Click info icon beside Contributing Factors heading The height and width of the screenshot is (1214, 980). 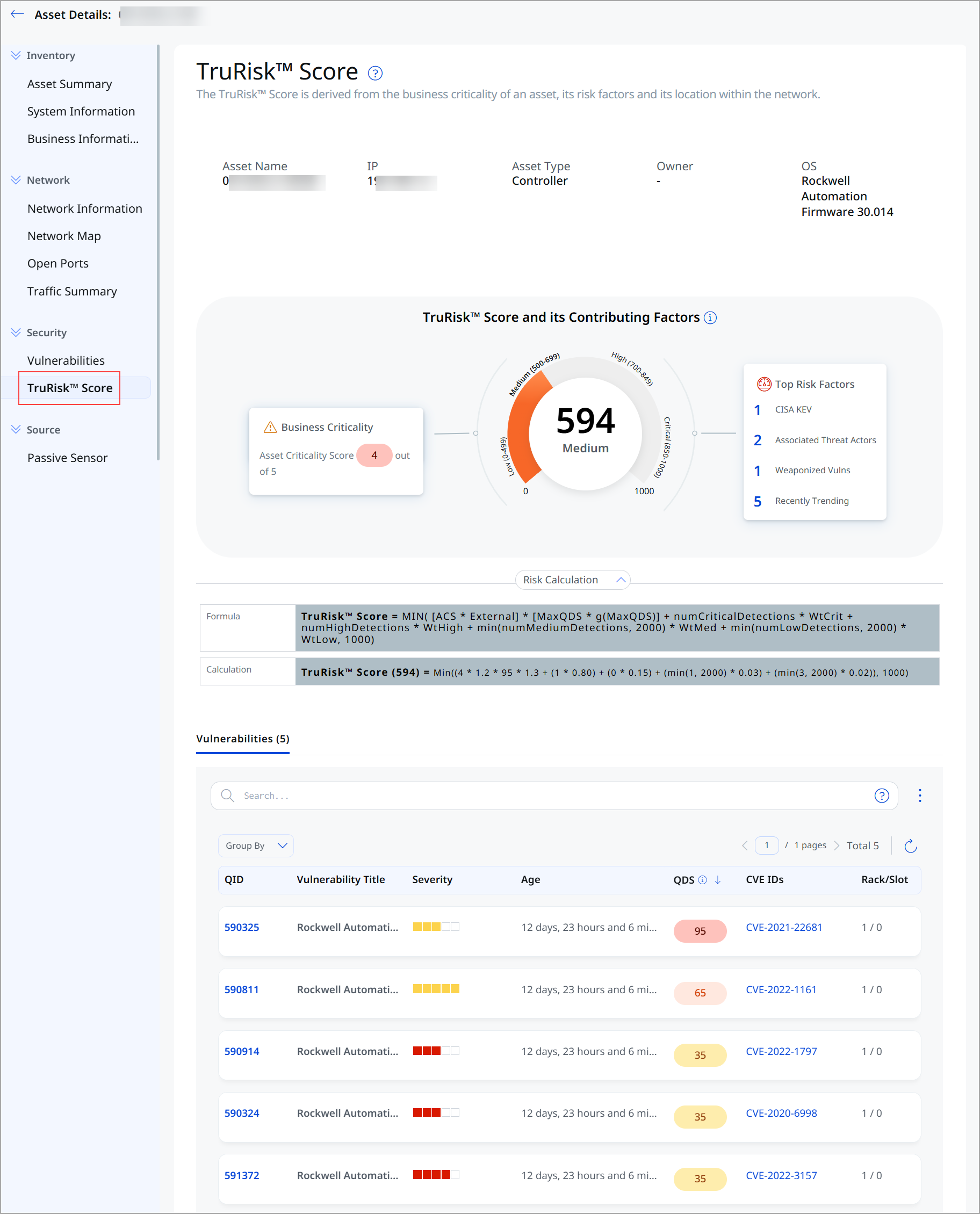point(710,318)
